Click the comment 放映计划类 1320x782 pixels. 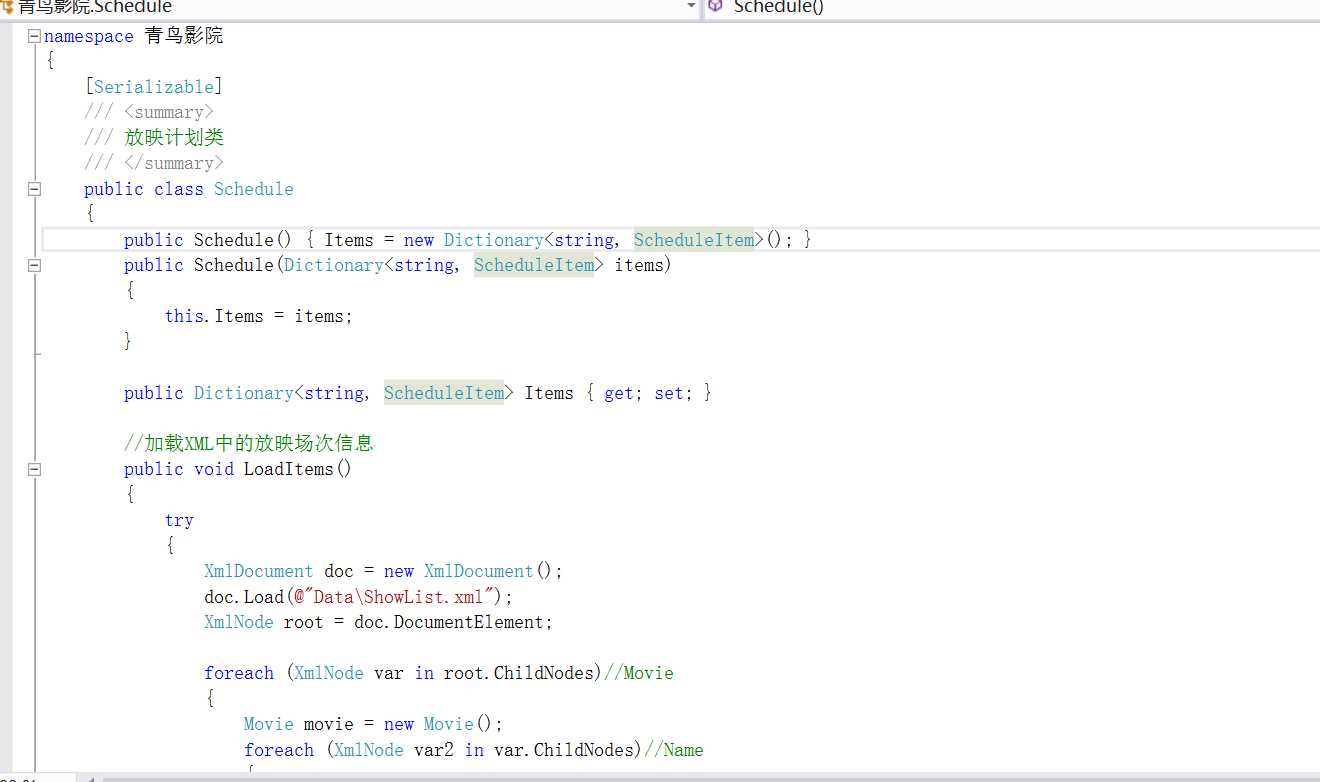coord(174,138)
